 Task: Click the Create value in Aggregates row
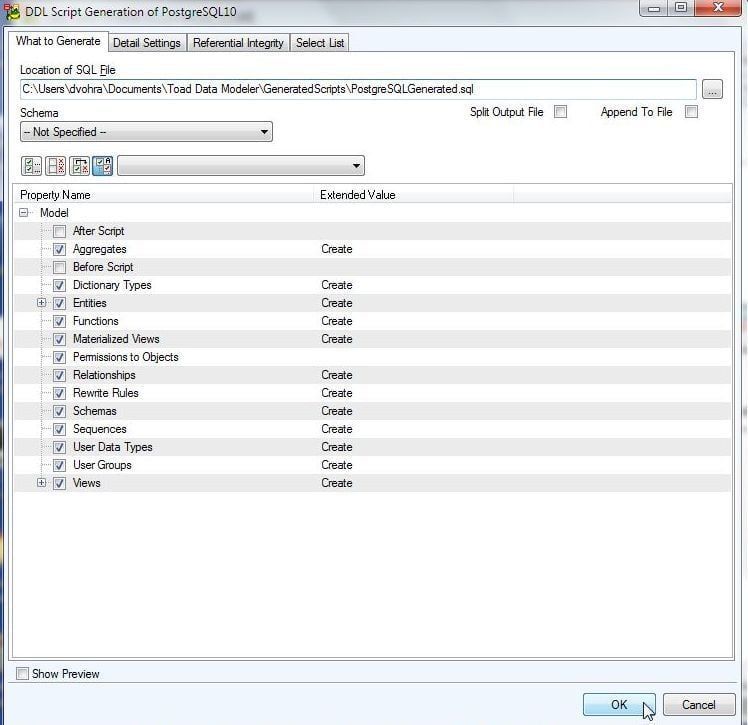(x=337, y=249)
